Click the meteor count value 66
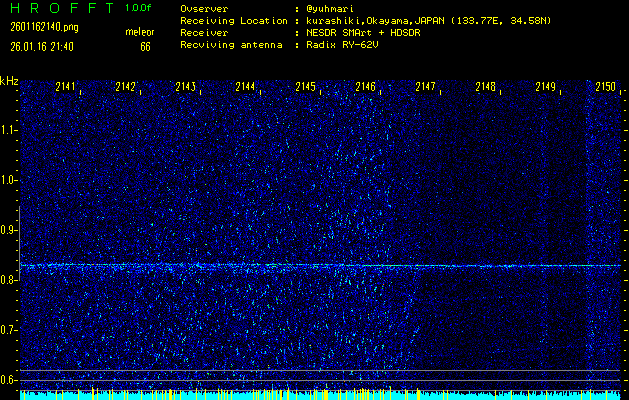Screen dimensions: 629x400 pos(145,46)
